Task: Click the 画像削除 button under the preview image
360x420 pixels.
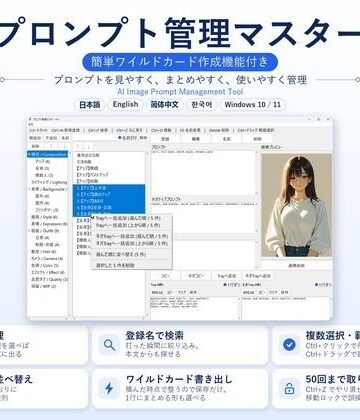Action: 296,265
